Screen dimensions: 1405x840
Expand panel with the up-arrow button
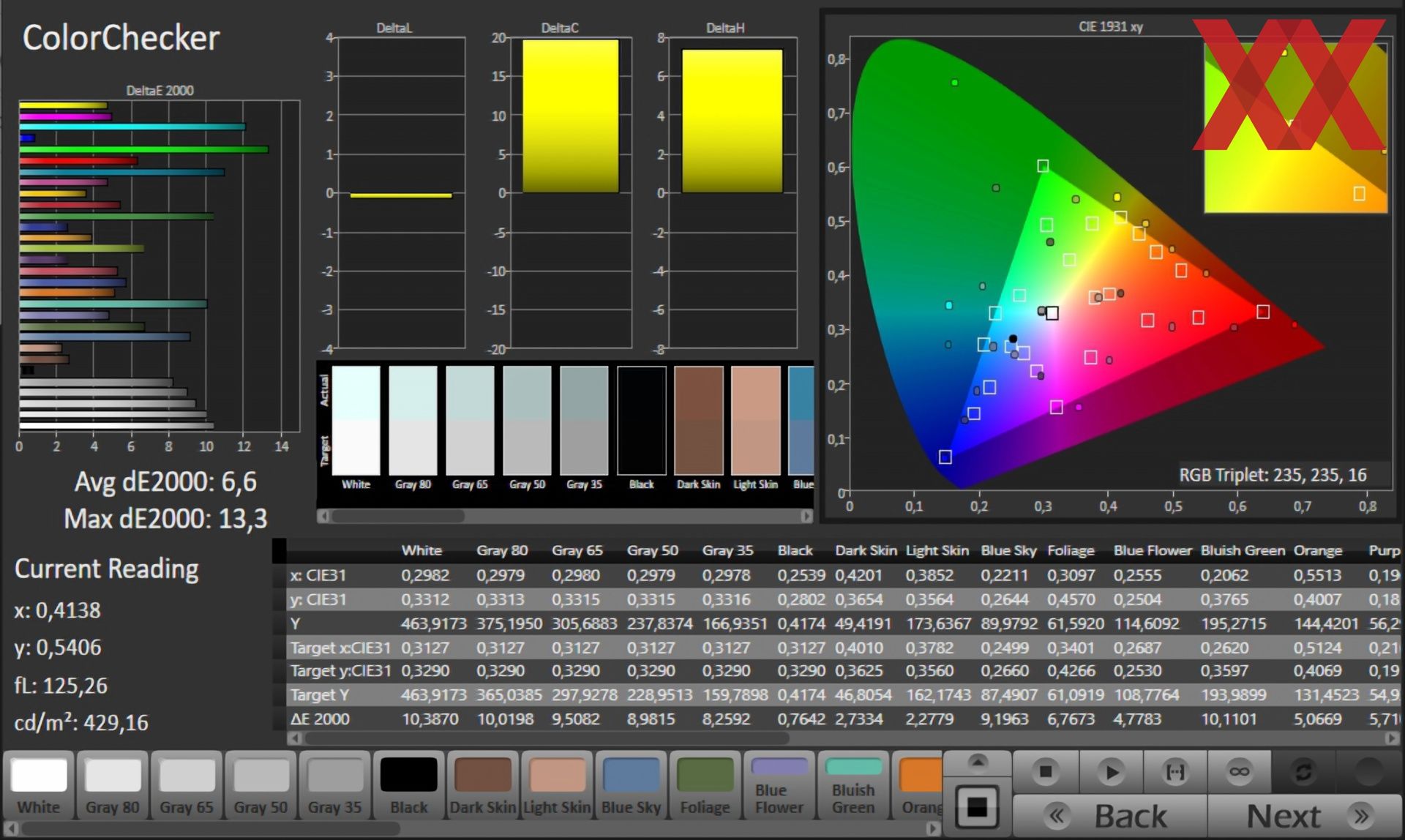click(x=978, y=763)
